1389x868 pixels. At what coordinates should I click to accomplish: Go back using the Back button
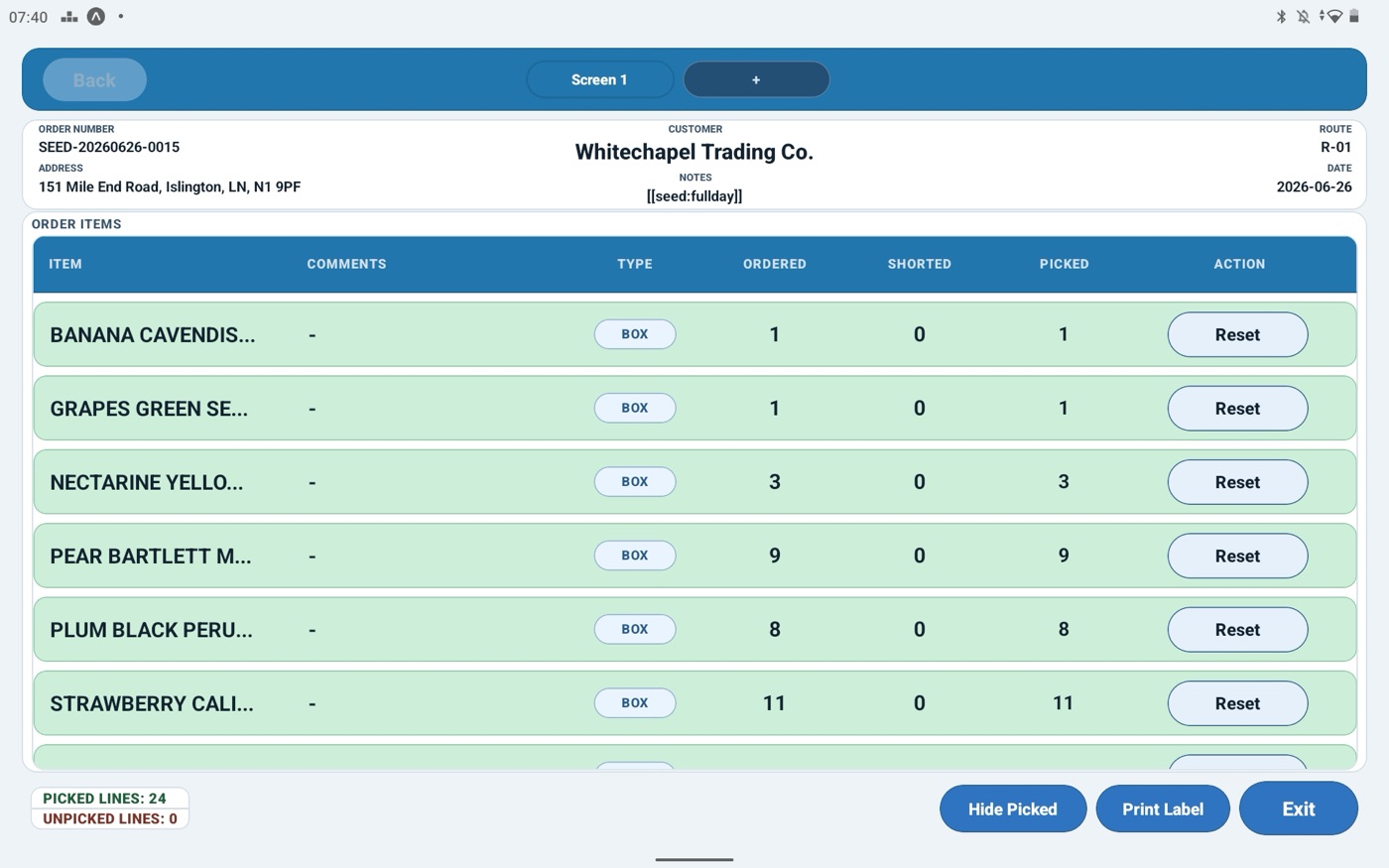(94, 80)
